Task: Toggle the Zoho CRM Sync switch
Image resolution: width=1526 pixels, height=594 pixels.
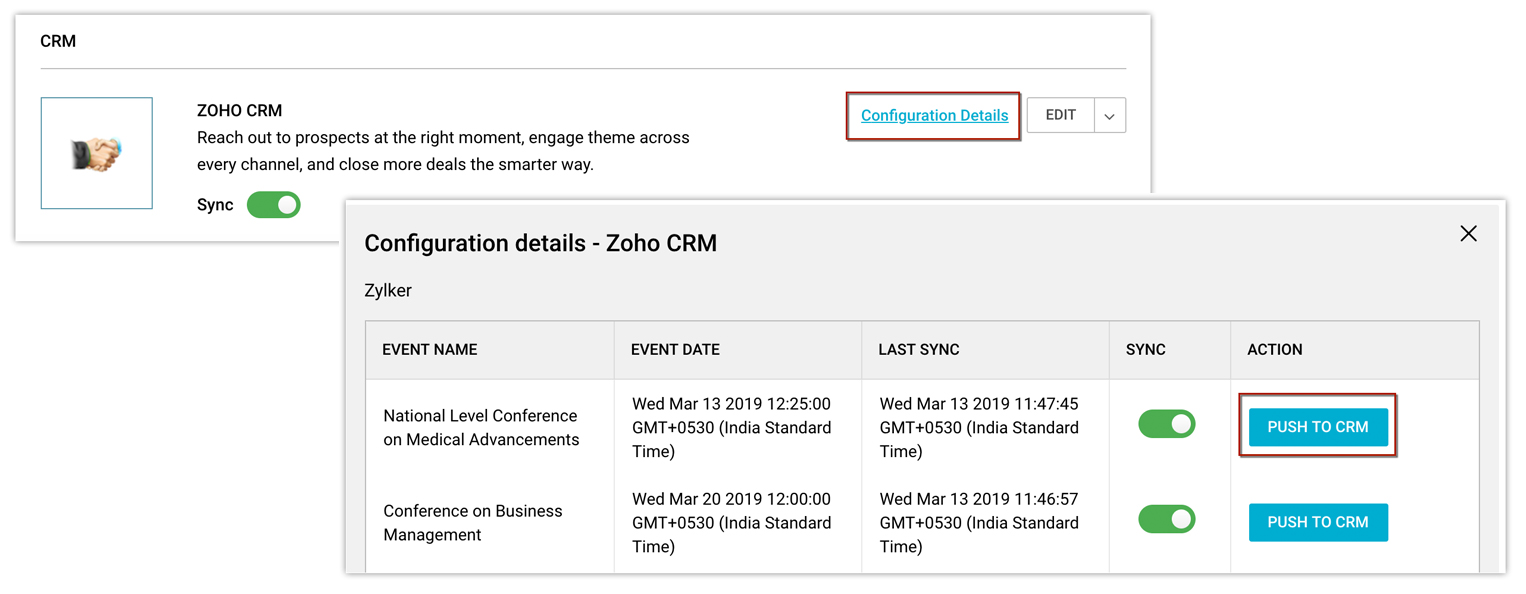Action: point(273,205)
